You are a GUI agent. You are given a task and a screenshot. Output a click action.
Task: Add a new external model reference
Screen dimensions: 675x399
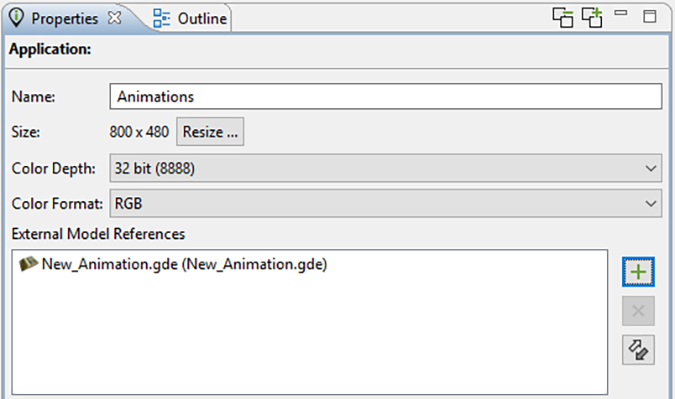638,272
